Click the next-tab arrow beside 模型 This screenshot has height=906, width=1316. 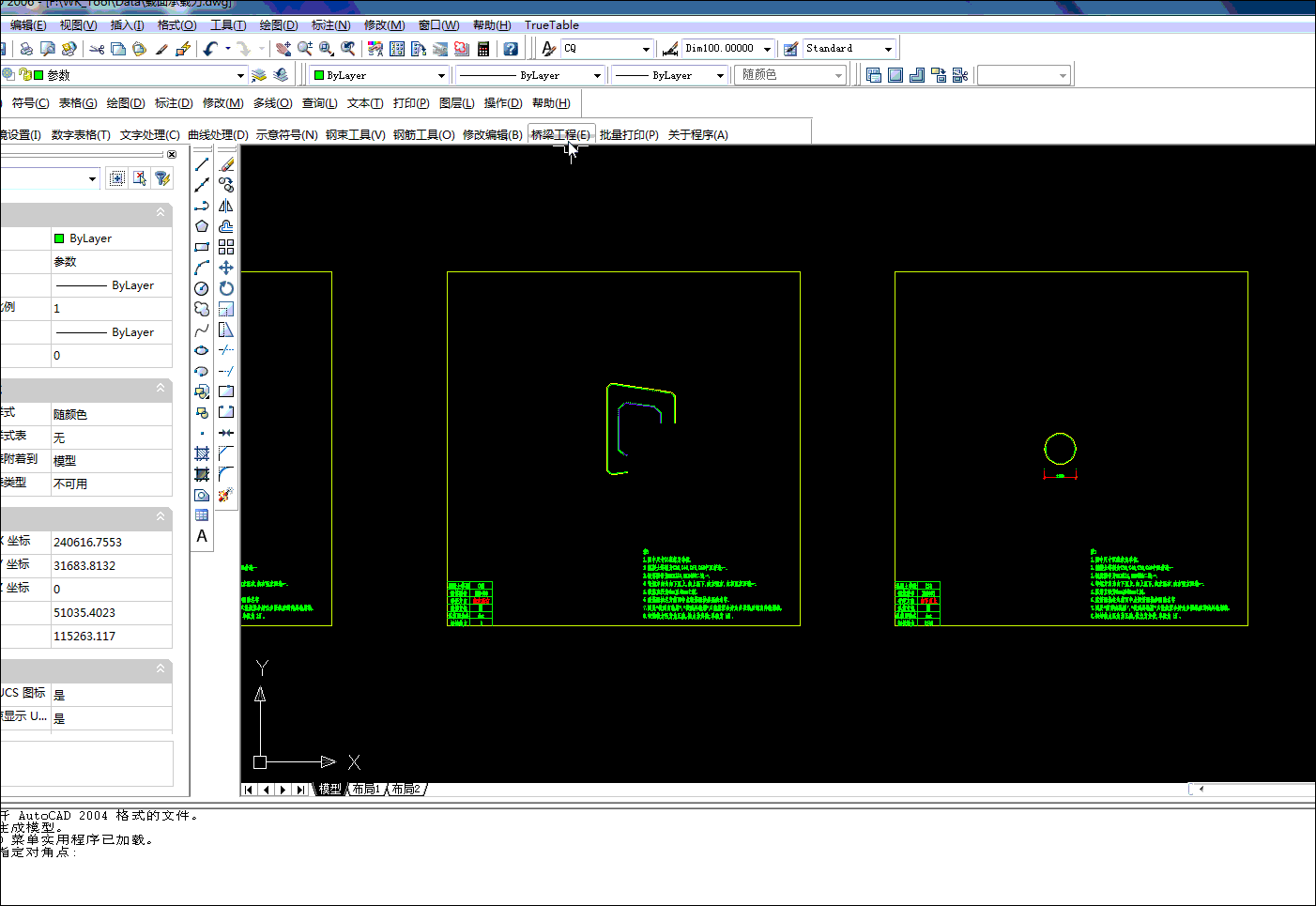click(x=283, y=790)
